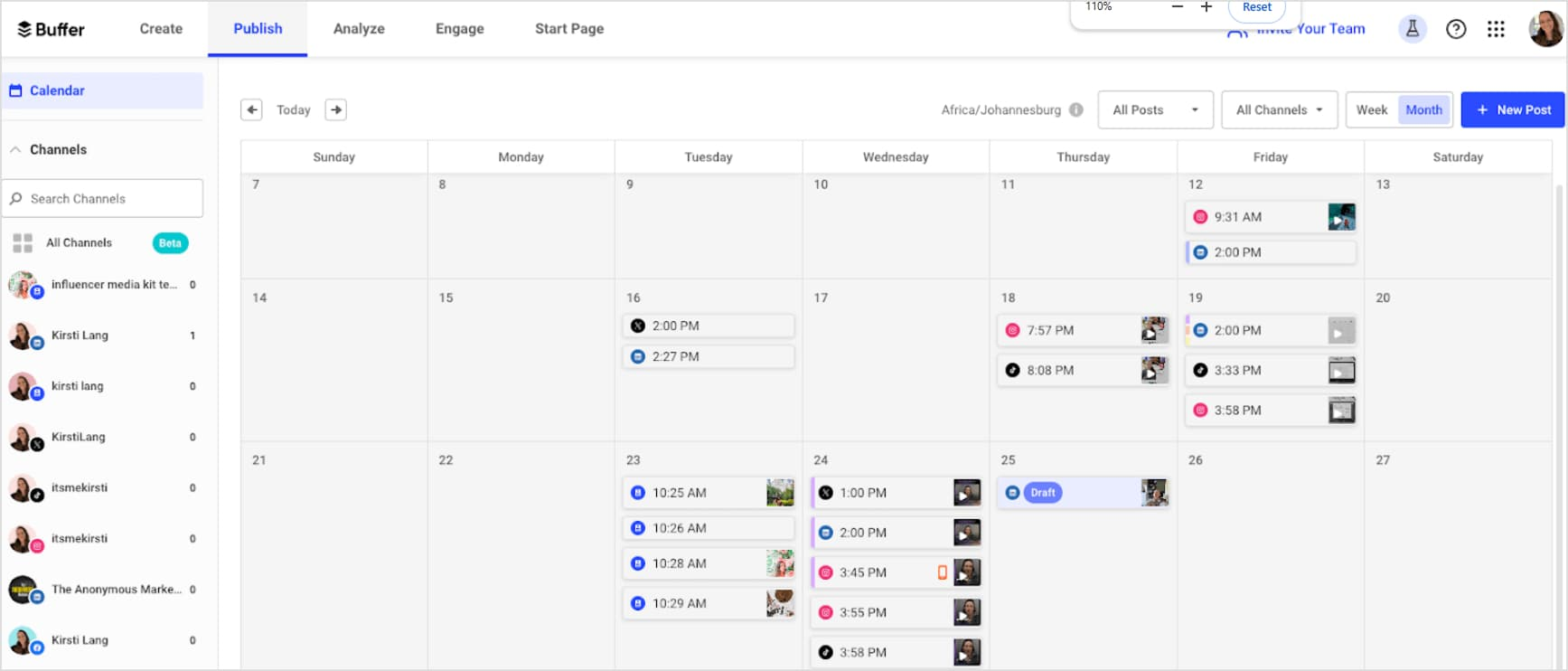This screenshot has width=1568, height=671.
Task: Open the 2:00 PM post on 12th
Action: pos(1270,252)
